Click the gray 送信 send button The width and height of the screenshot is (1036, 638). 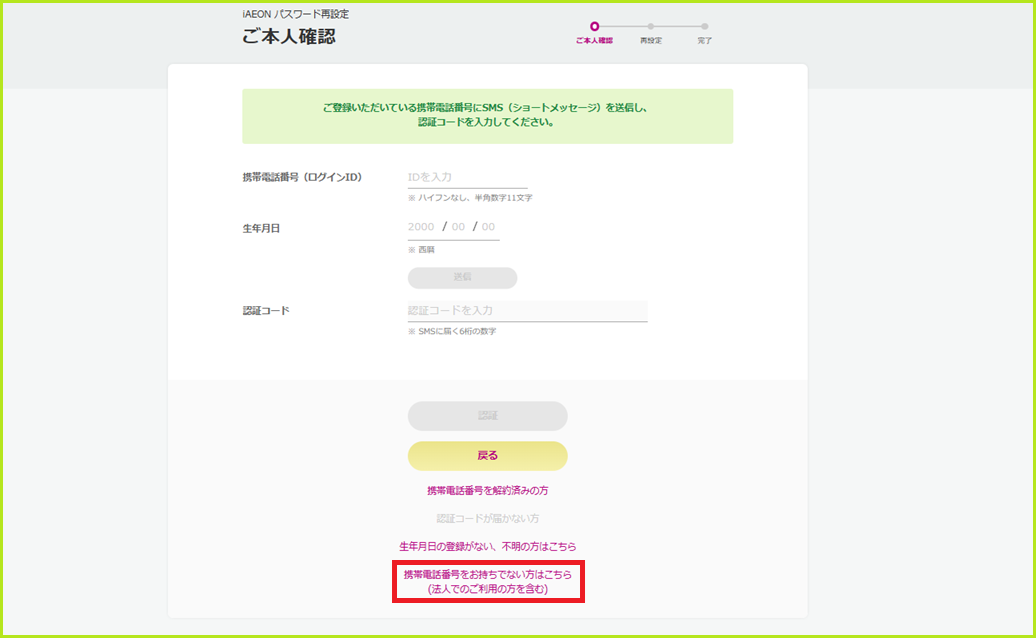[462, 277]
